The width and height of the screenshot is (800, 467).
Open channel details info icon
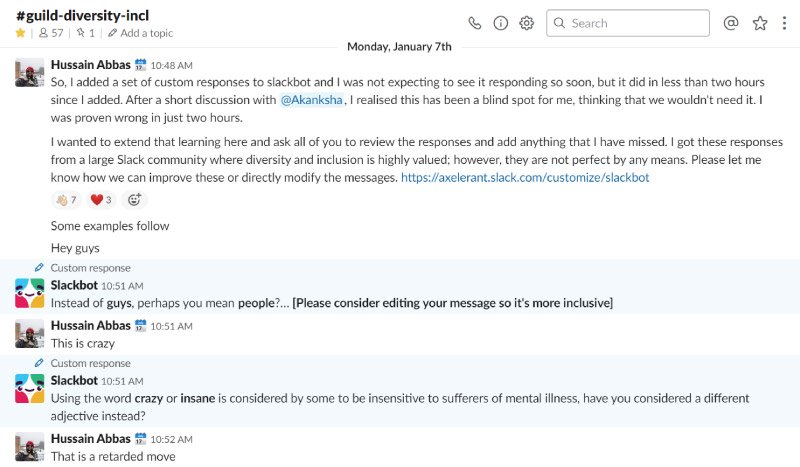(501, 23)
